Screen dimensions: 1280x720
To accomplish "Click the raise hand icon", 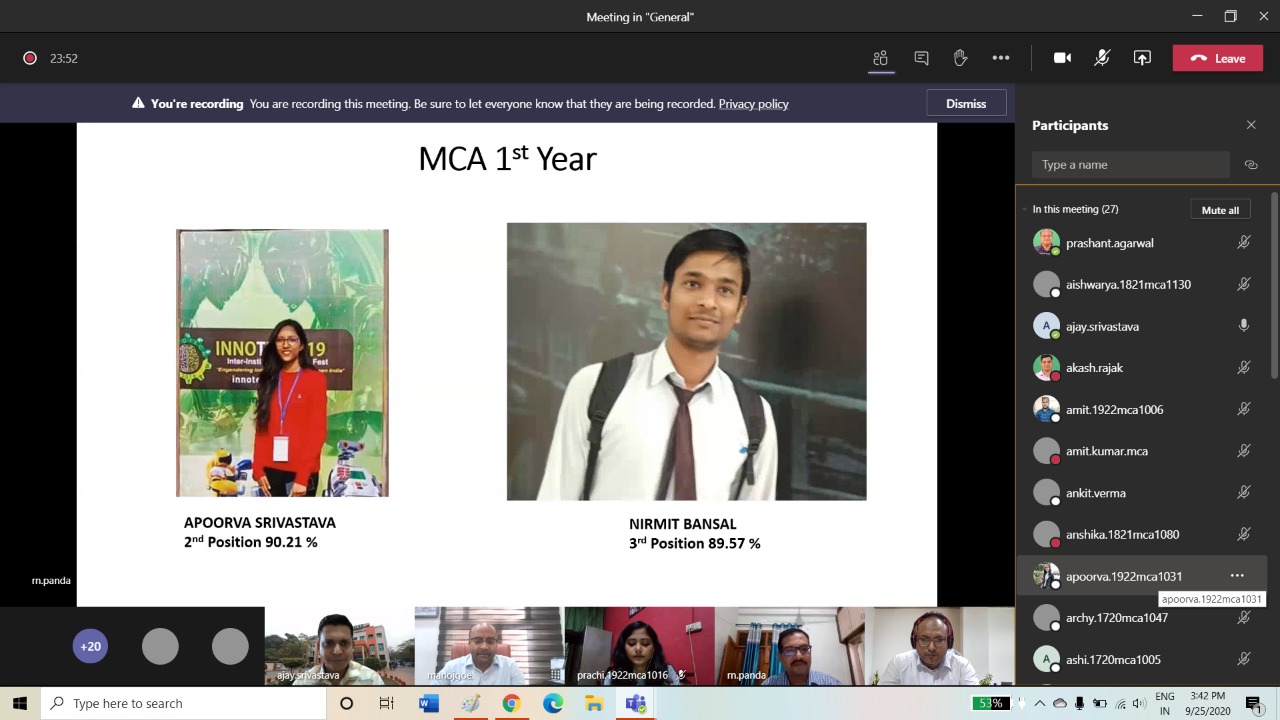I will pos(960,58).
